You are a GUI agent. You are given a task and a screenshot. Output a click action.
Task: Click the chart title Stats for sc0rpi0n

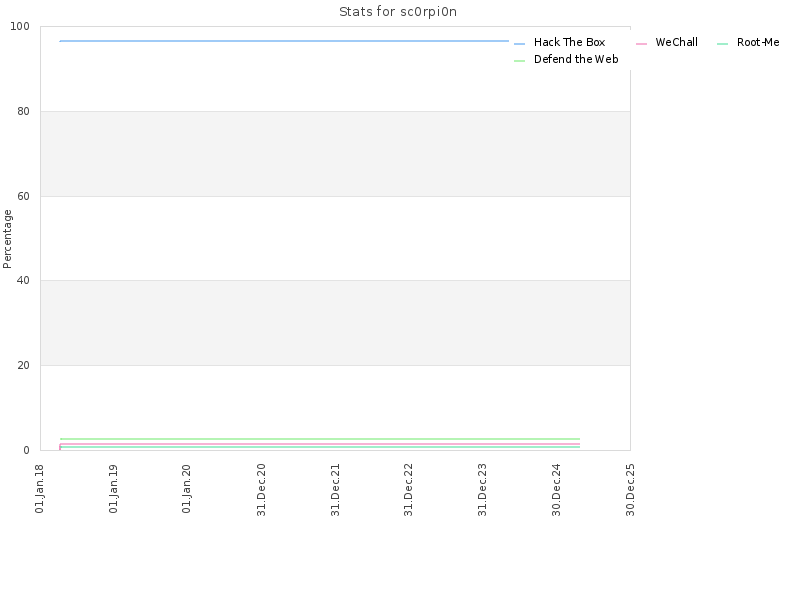[x=398, y=12]
